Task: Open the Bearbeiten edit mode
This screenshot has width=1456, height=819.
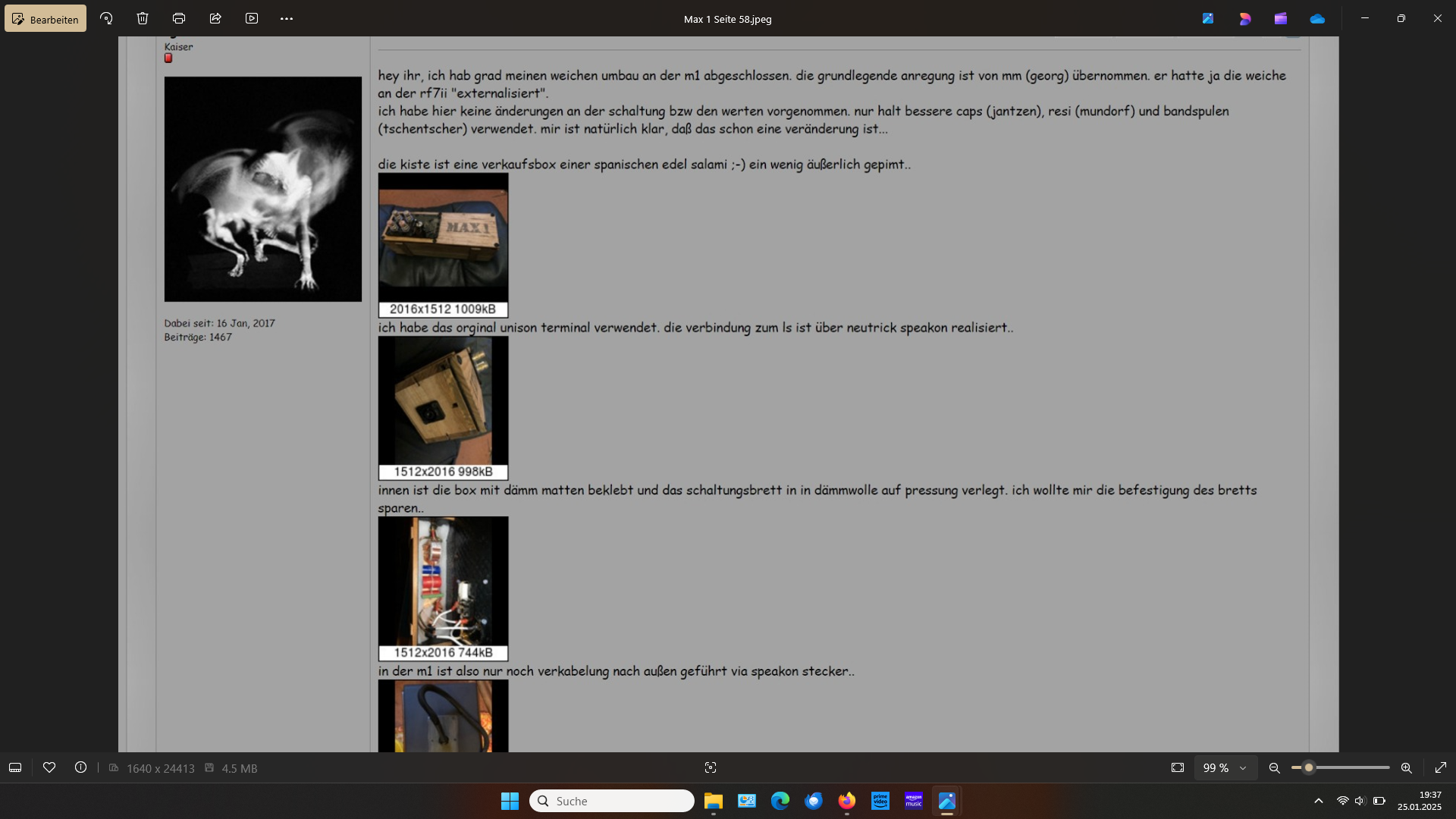Action: tap(45, 19)
